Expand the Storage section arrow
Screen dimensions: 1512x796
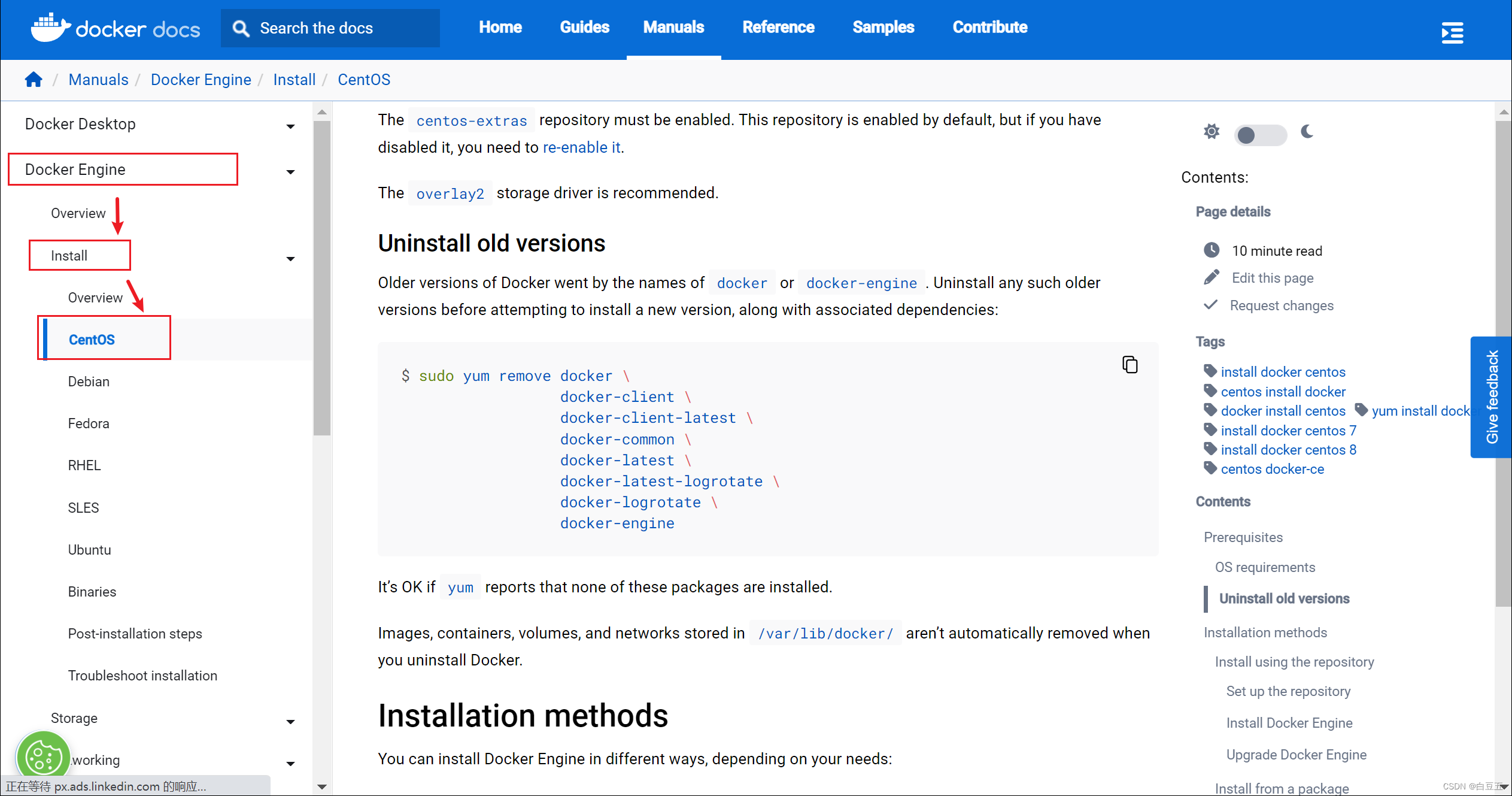(x=290, y=721)
